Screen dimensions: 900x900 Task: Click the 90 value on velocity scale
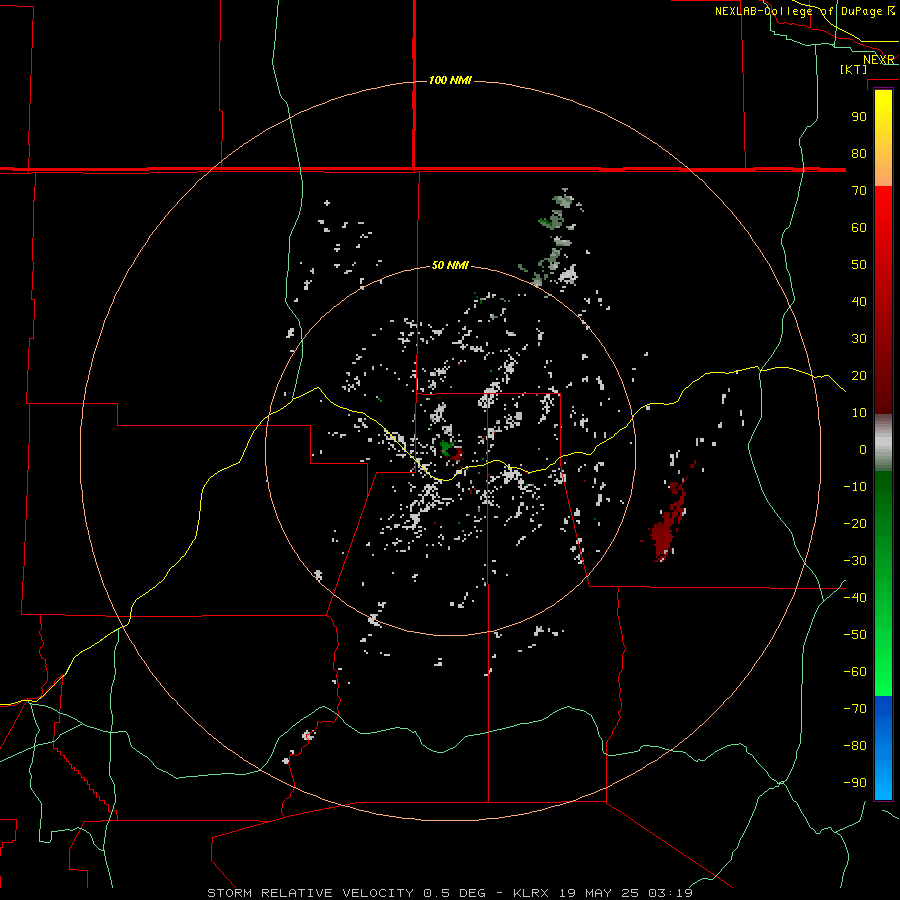(859, 117)
